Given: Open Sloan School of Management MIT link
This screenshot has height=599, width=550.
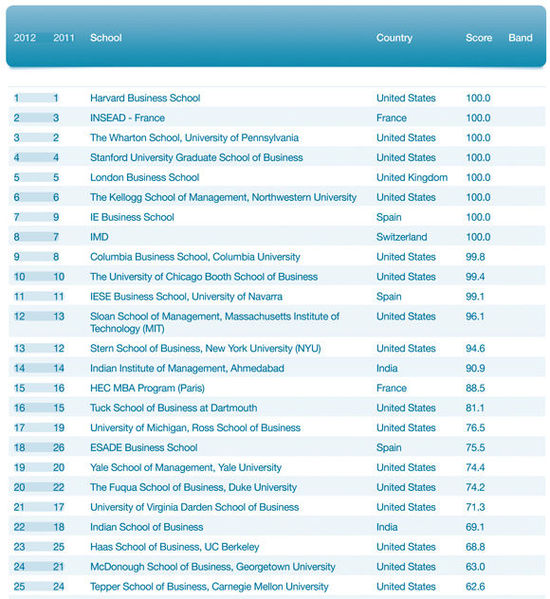Looking at the screenshot, I should pyautogui.click(x=215, y=322).
